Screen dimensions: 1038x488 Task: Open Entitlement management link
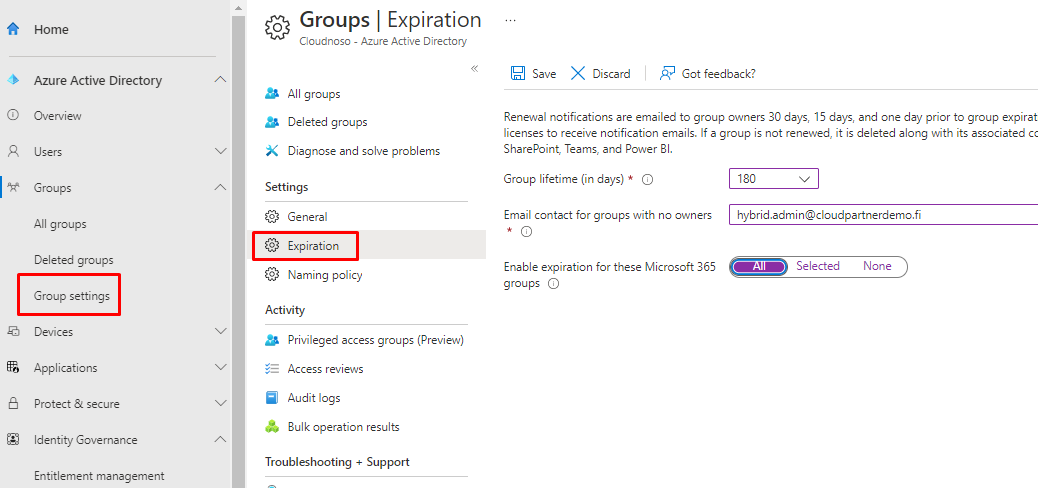(98, 476)
